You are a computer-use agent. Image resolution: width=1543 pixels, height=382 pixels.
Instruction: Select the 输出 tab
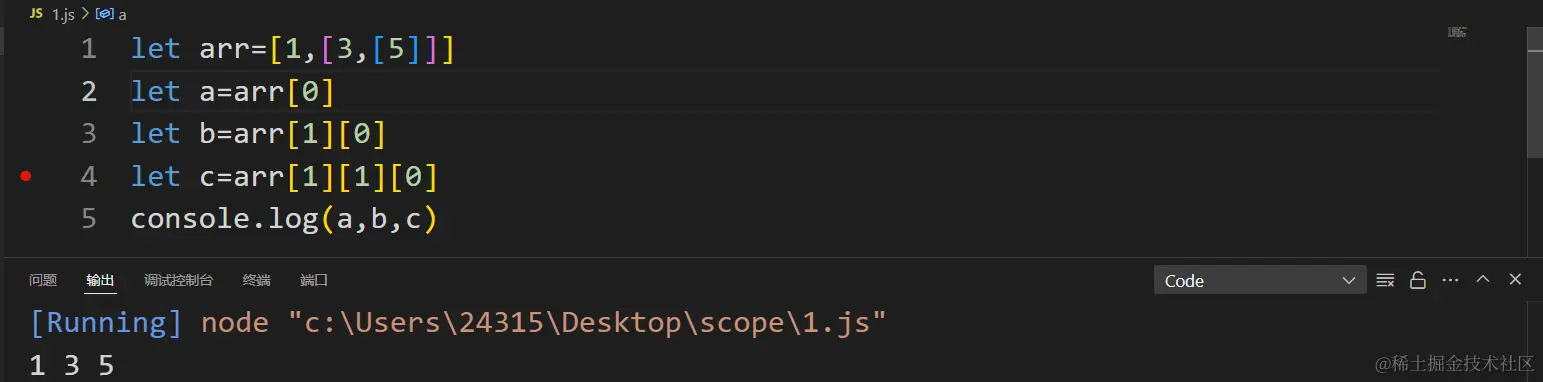pyautogui.click(x=100, y=281)
